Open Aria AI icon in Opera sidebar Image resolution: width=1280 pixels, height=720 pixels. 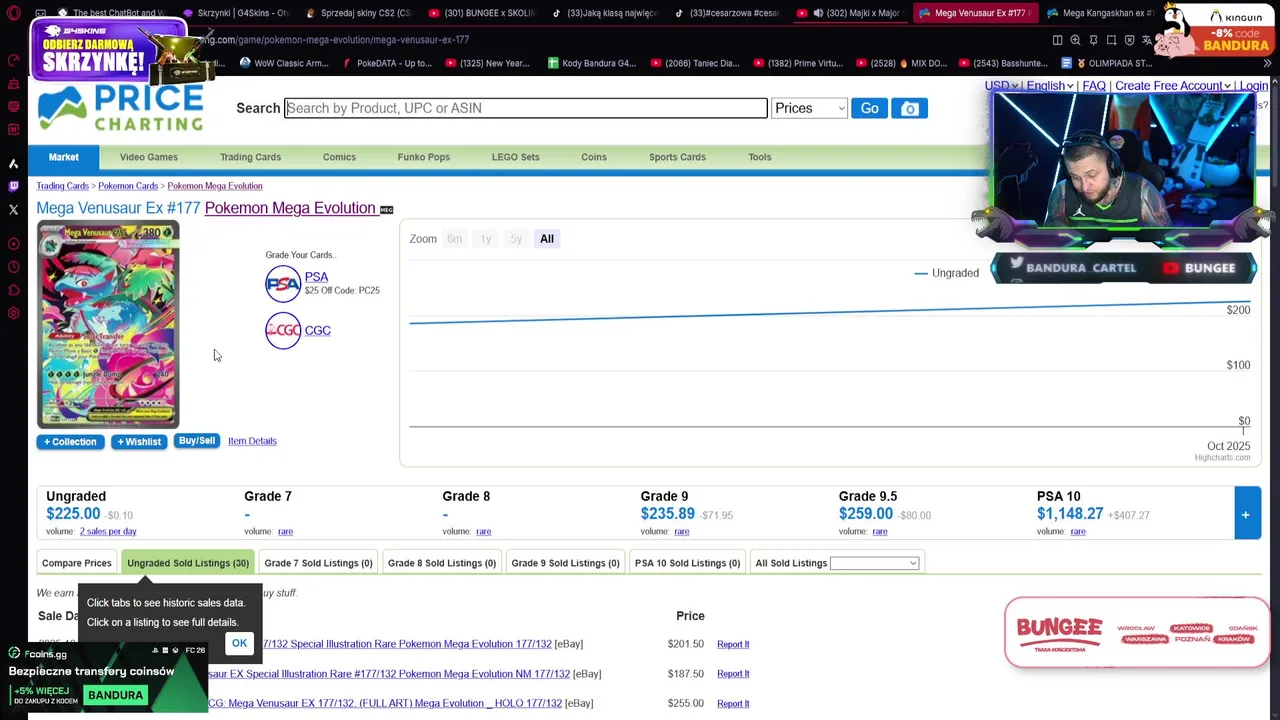pyautogui.click(x=13, y=163)
